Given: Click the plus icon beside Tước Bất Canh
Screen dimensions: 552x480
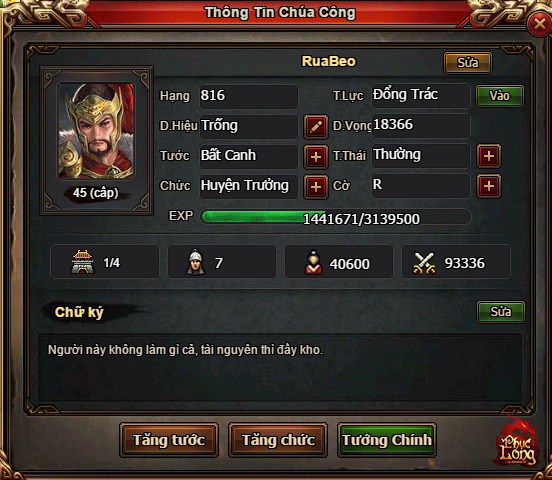Looking at the screenshot, I should 316,156.
